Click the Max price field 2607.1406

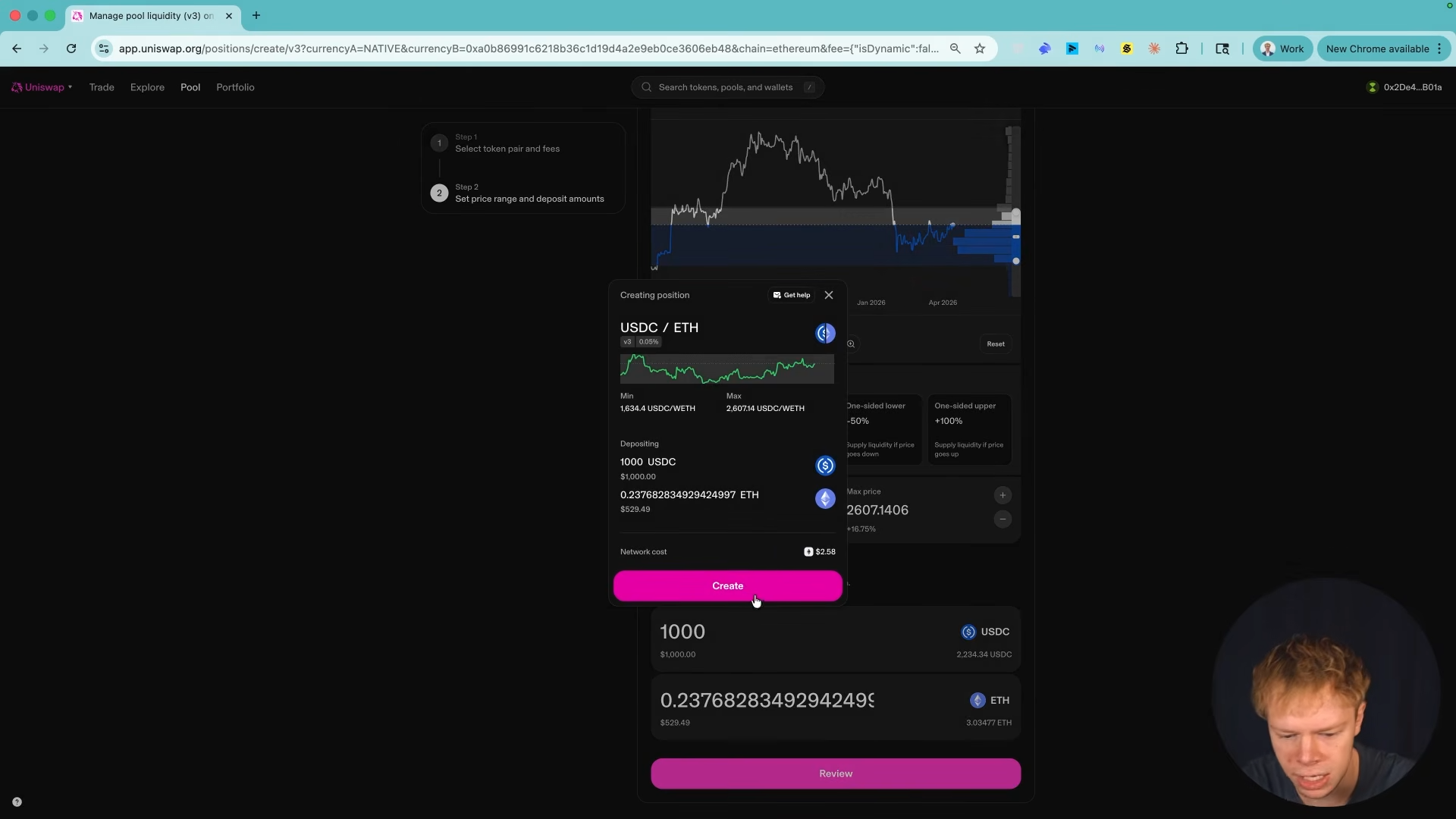coord(877,510)
